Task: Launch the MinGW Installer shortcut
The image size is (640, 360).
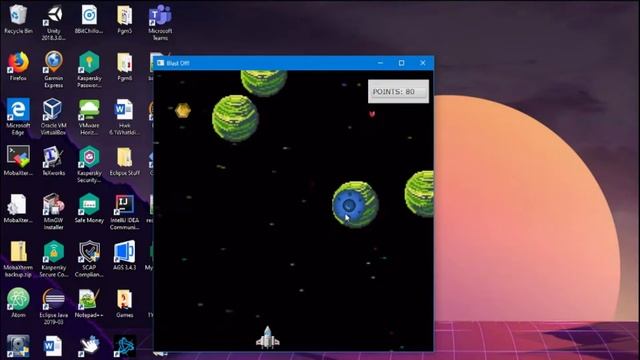Action: 53,211
